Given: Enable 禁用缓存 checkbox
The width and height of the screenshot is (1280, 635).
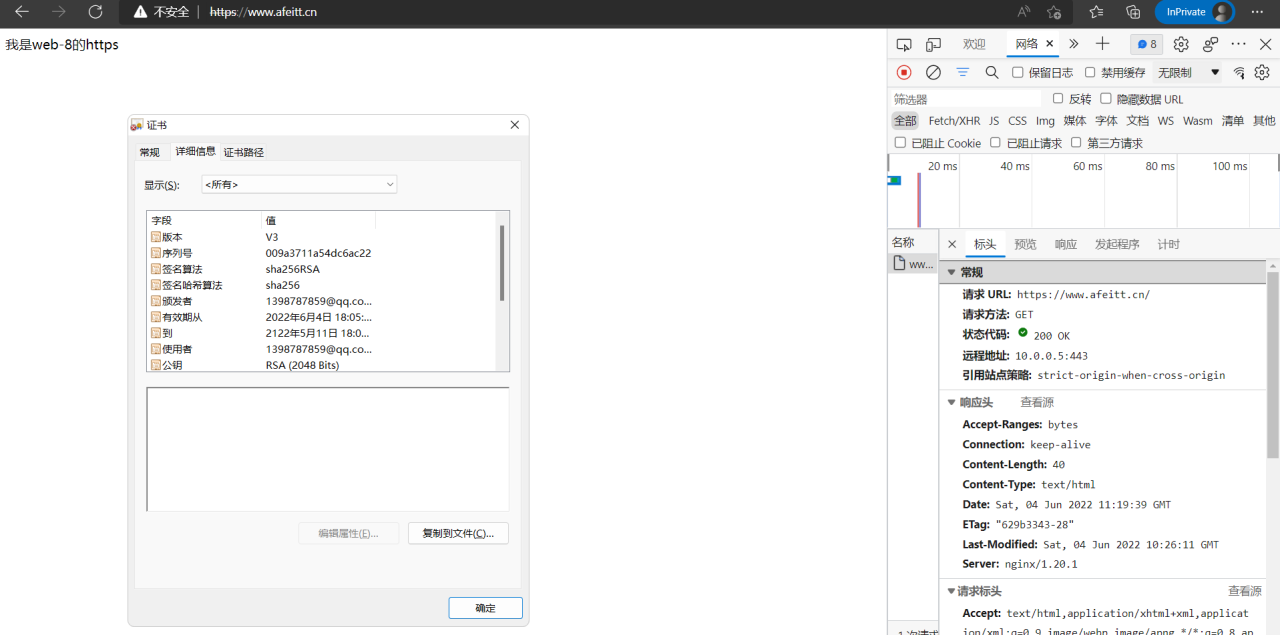Looking at the screenshot, I should [x=1091, y=72].
